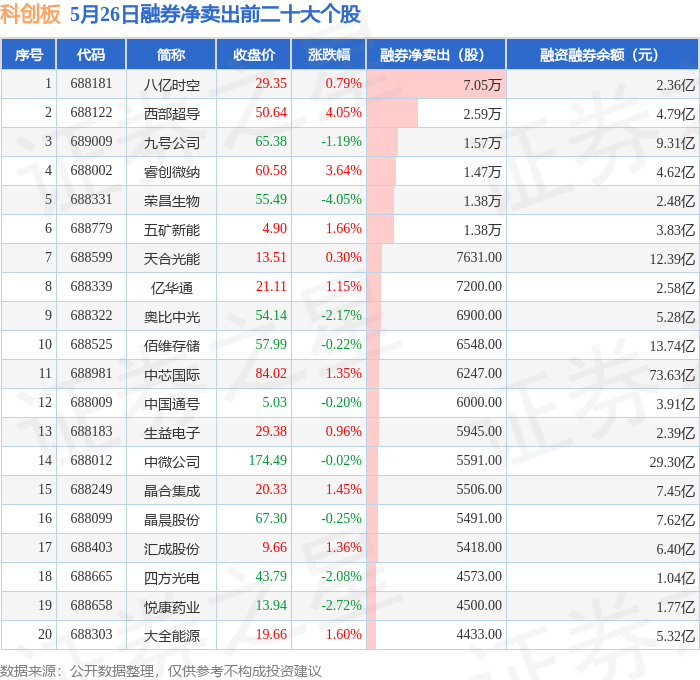
Task: Click the 5月26日融券净卖出前二十大个股 heading
Action: pyautogui.click(x=215, y=14)
